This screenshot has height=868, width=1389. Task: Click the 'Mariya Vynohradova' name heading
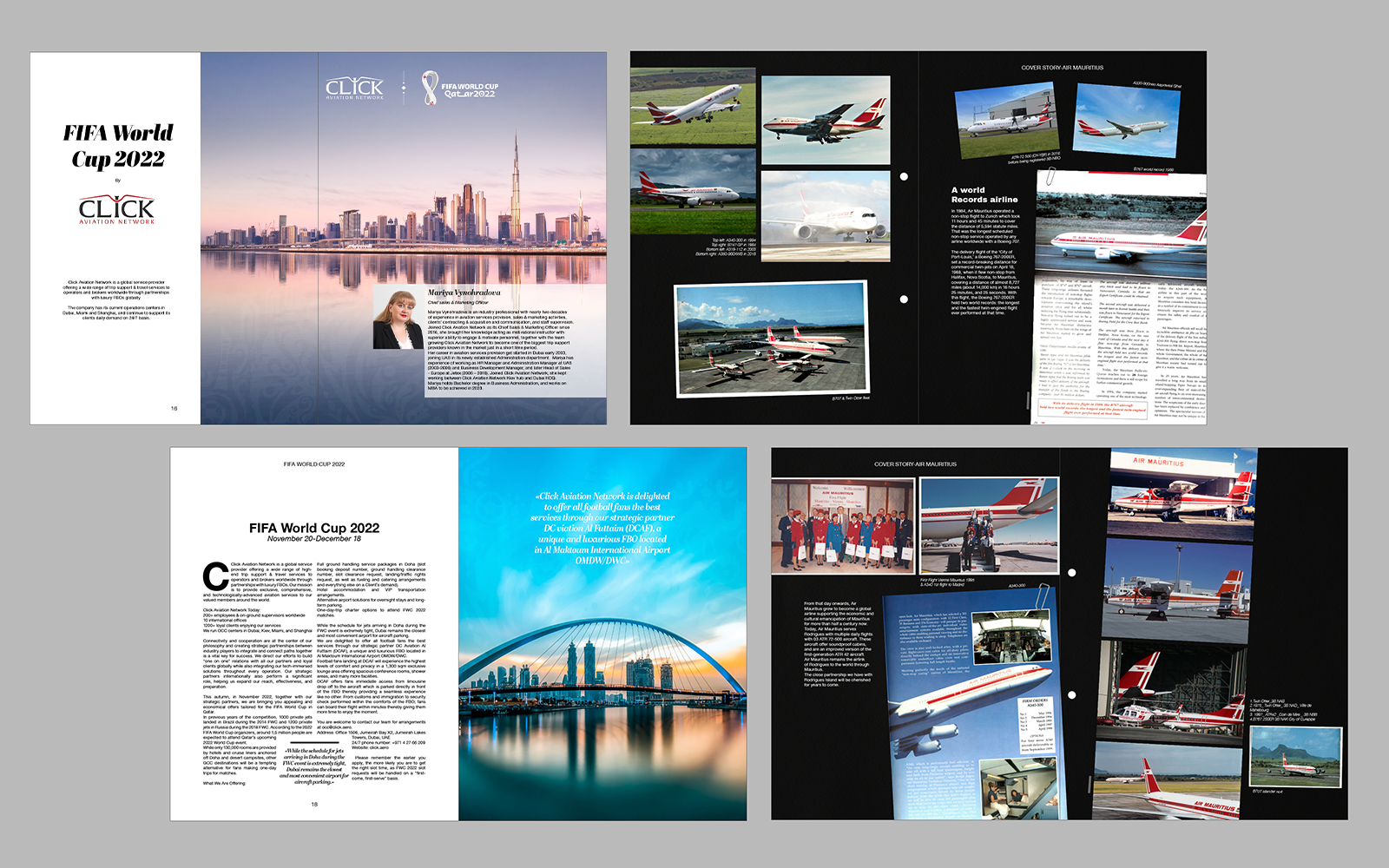click(464, 293)
